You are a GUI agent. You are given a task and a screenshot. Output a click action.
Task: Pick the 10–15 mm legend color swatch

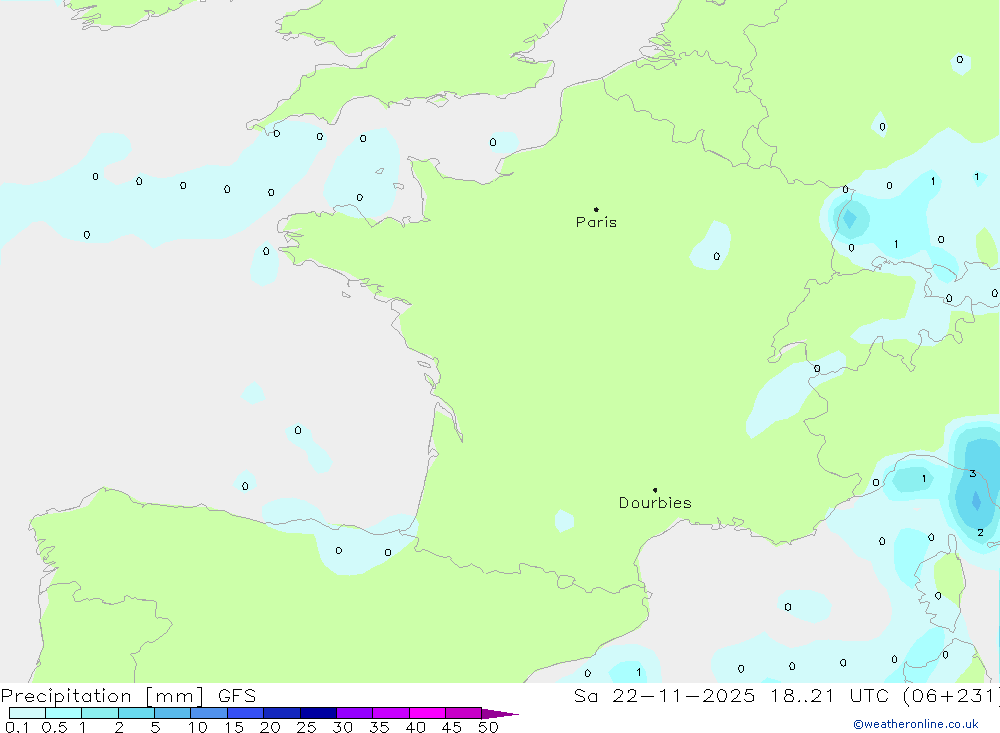click(x=209, y=713)
